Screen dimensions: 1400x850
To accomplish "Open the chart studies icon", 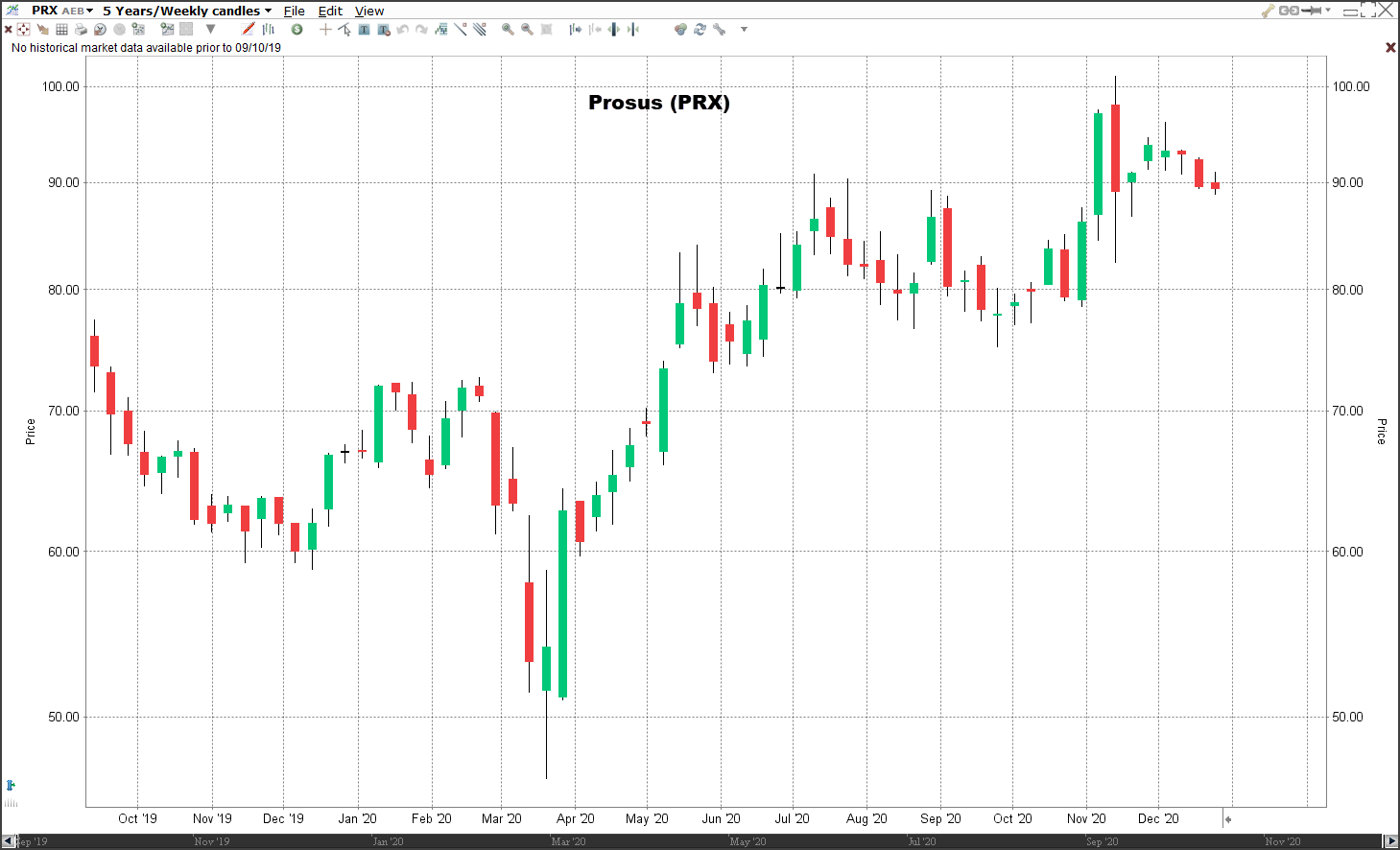I will point(138,29).
